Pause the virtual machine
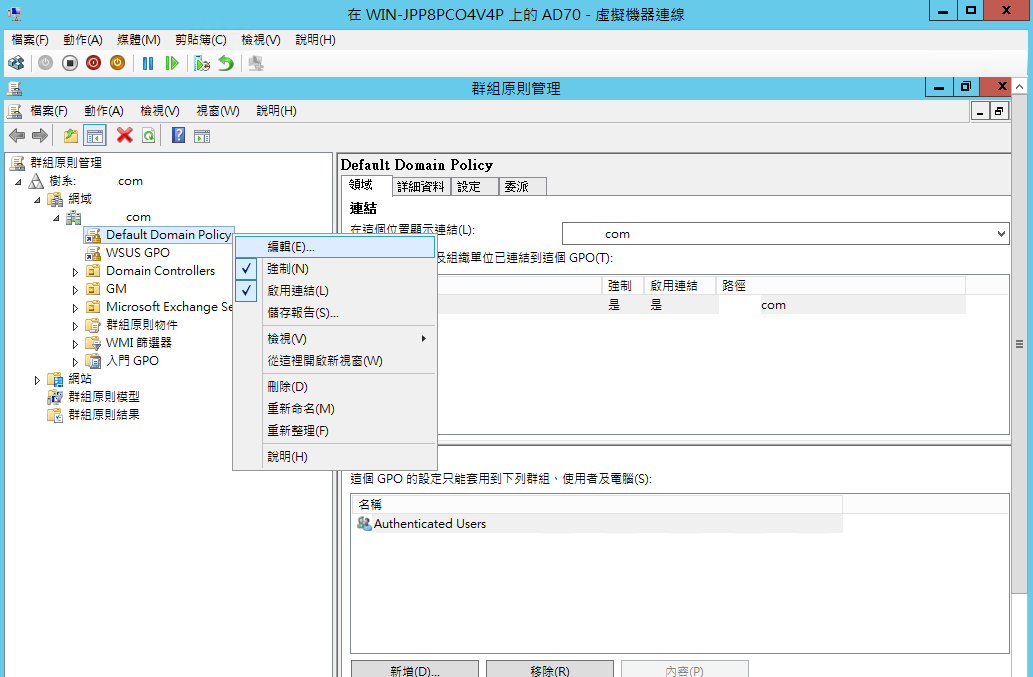1033x677 pixels. tap(148, 63)
